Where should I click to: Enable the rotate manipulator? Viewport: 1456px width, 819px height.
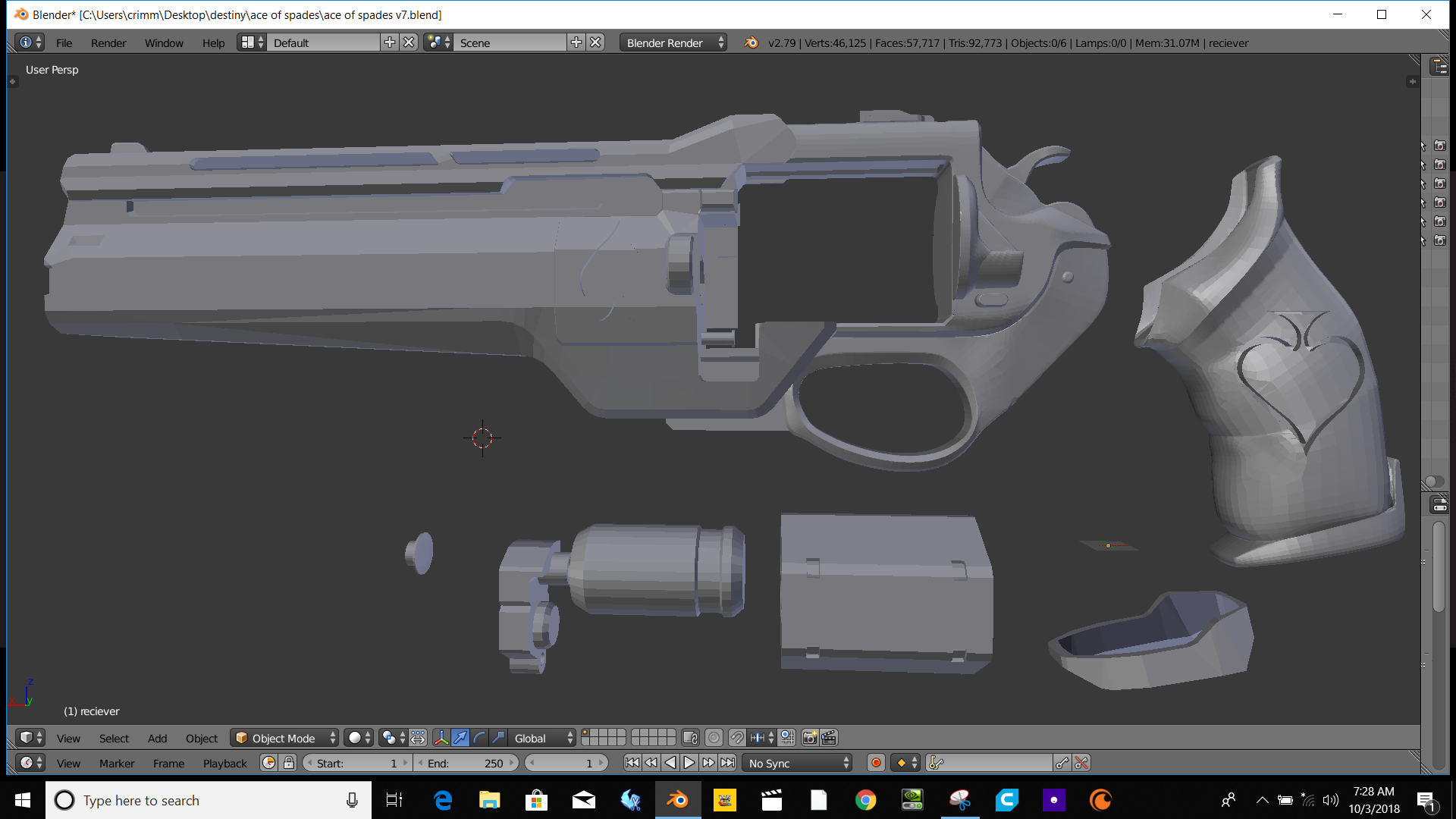[x=479, y=738]
